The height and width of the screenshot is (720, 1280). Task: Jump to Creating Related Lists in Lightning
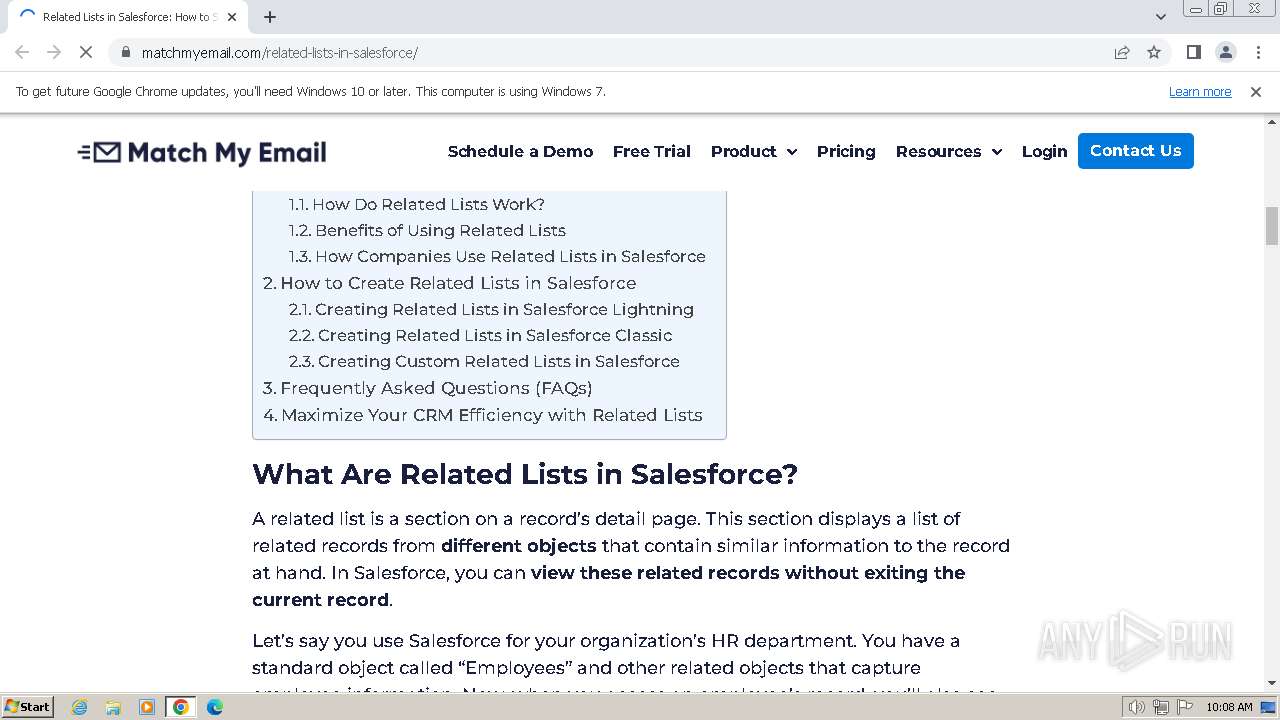(x=491, y=309)
